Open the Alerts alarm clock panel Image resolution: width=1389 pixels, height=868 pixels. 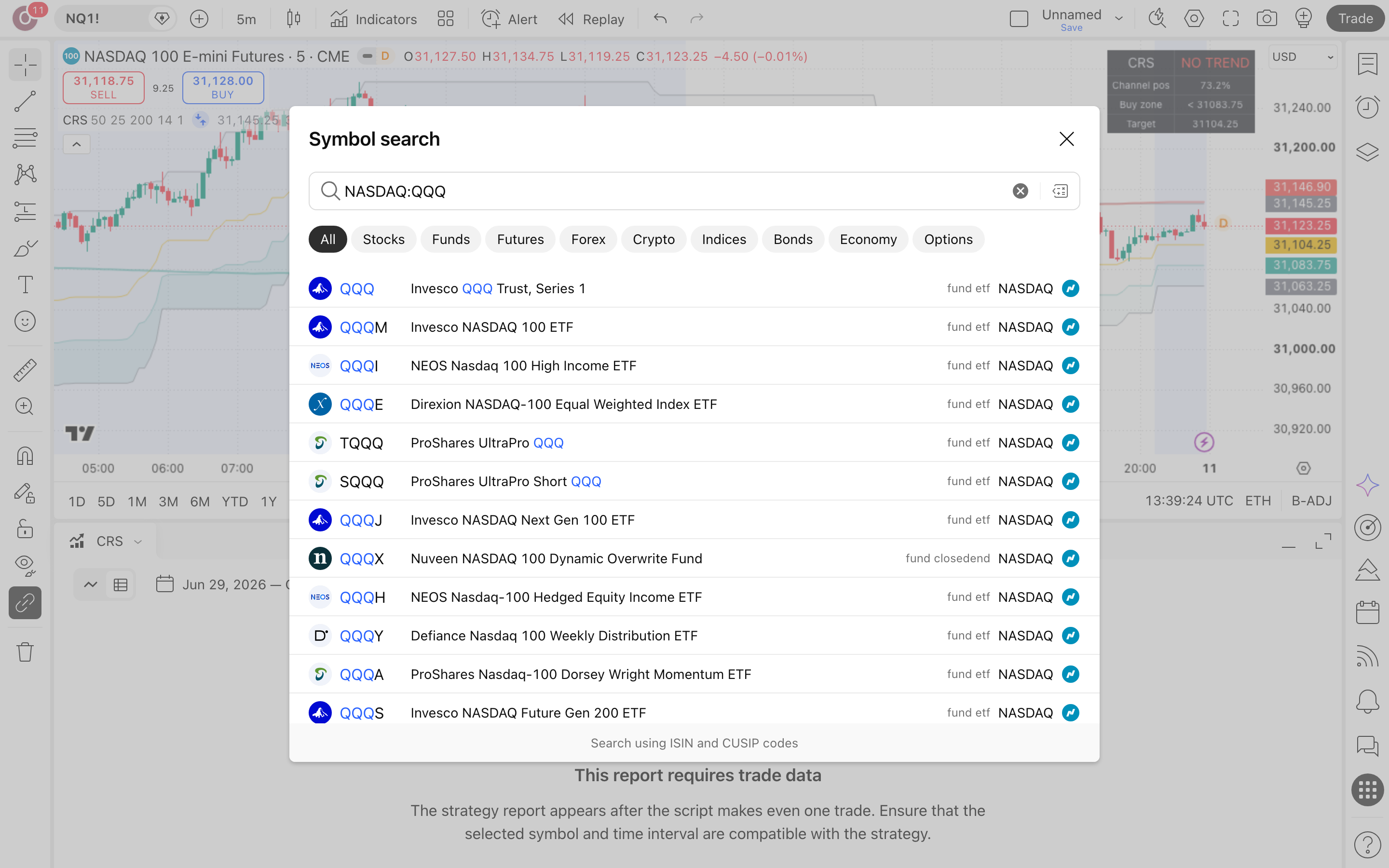[1368, 108]
